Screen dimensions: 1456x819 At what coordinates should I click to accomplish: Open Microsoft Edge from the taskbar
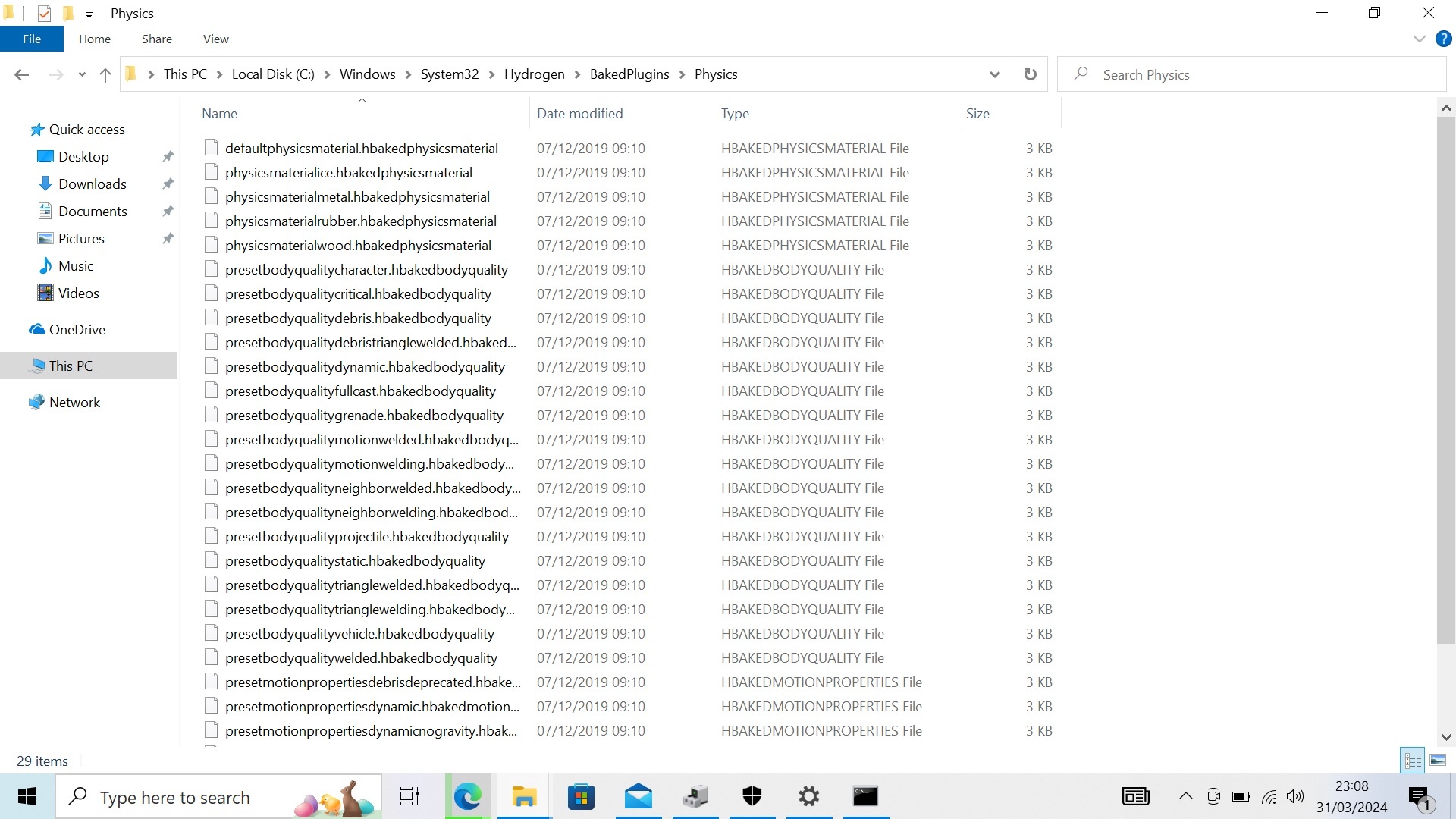tap(467, 796)
